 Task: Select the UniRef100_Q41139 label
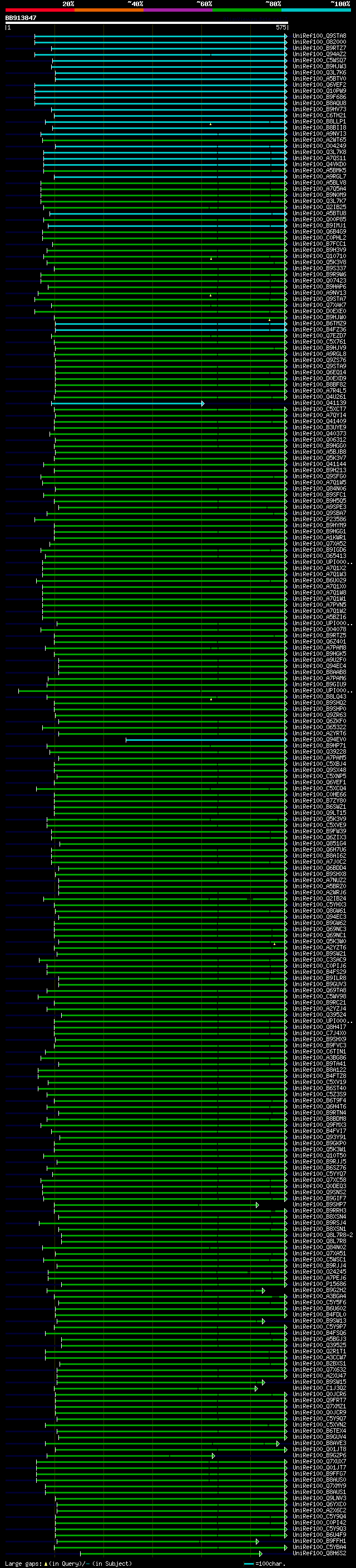319,403
